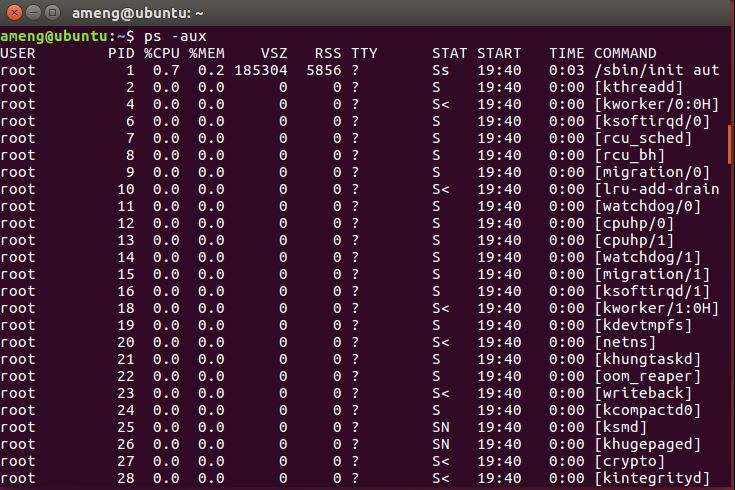735x490 pixels.
Task: Click the [crypto] process name
Action: [x=630, y=461]
